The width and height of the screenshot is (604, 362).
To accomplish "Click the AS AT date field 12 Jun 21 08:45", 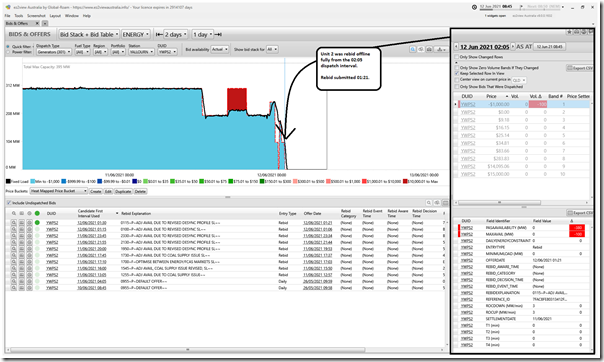I will [549, 47].
